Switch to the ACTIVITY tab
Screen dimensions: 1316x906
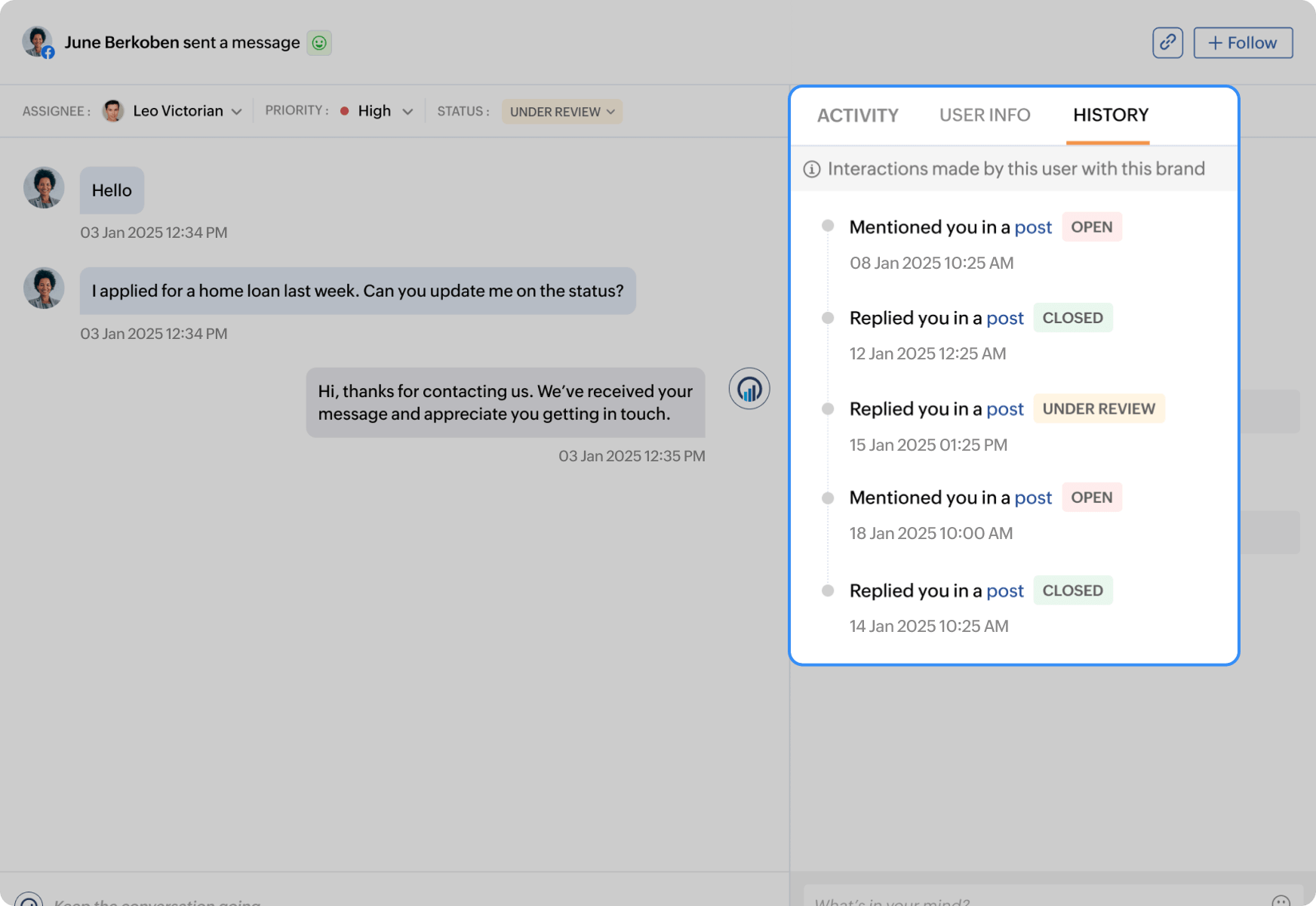(x=857, y=115)
